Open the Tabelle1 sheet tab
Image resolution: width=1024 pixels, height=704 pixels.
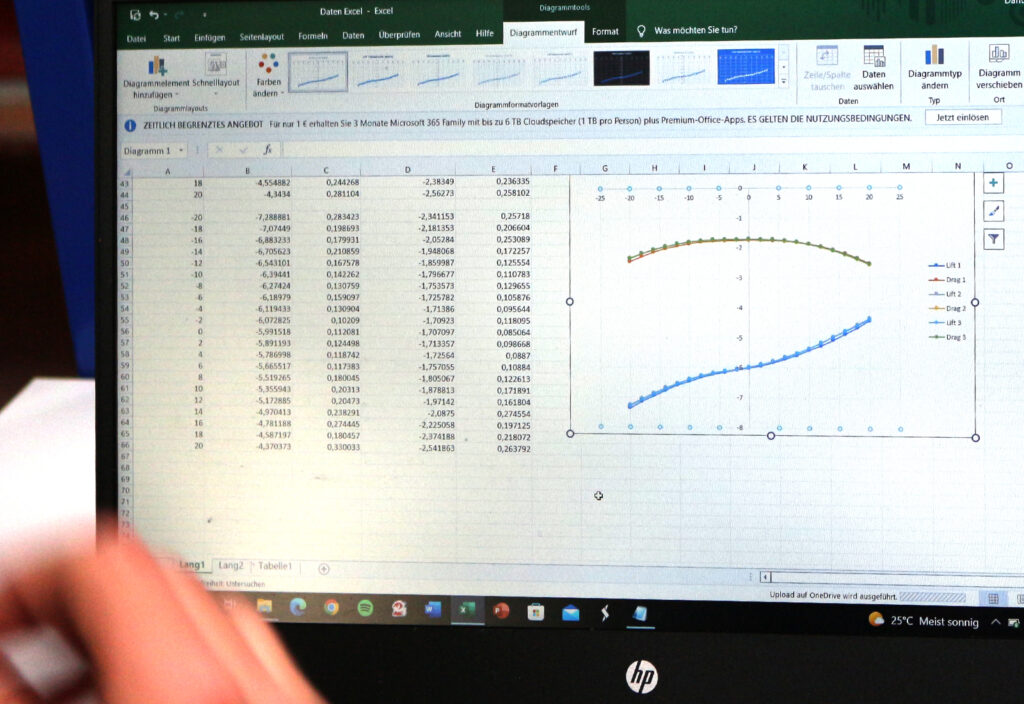point(274,566)
